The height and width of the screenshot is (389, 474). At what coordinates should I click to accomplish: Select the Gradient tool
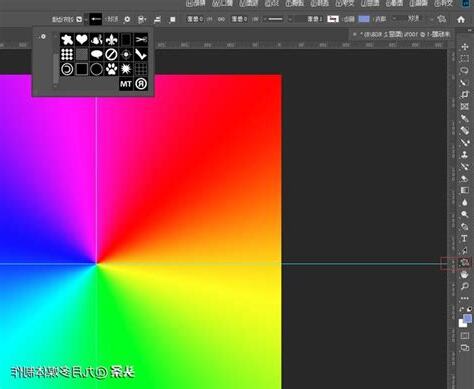(x=465, y=190)
